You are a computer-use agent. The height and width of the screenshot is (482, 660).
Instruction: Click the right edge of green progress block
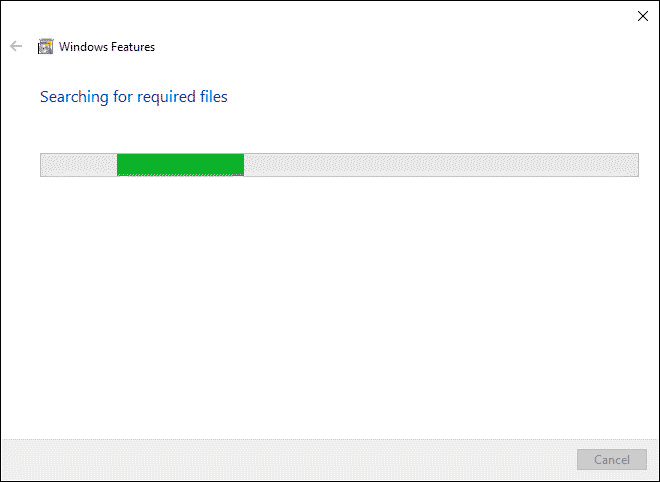click(243, 165)
